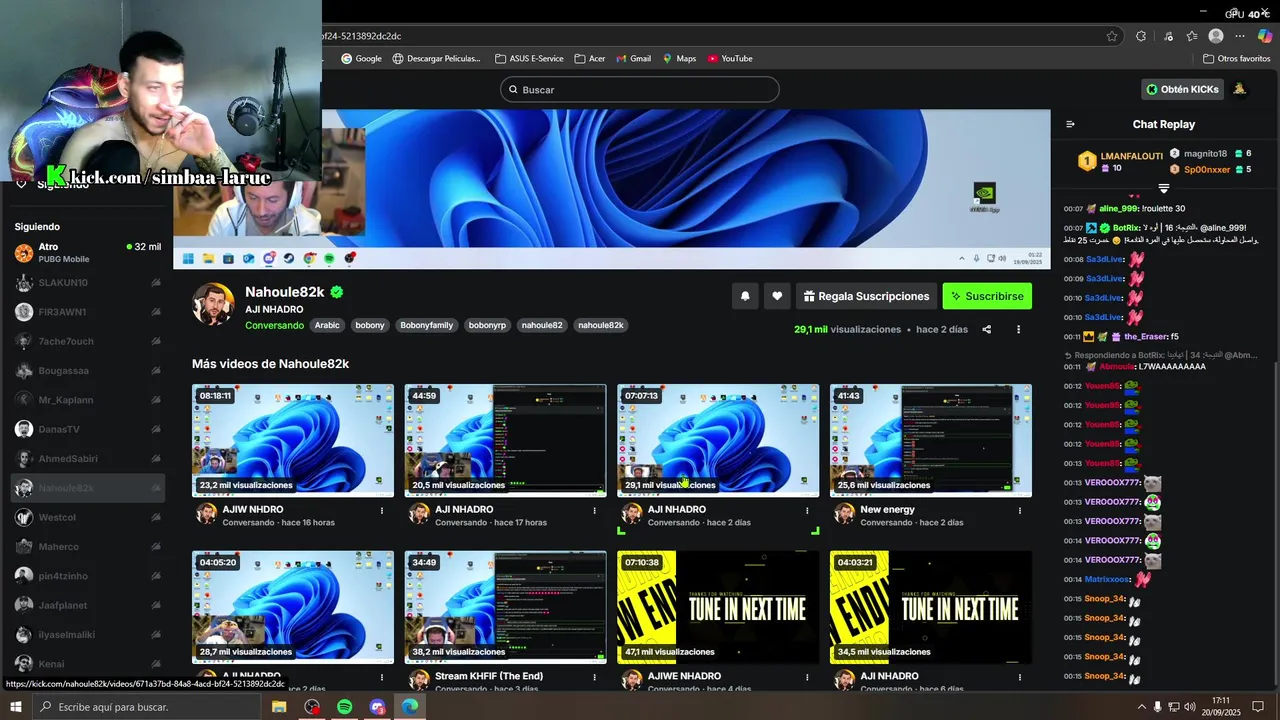The height and width of the screenshot is (720, 1280).
Task: Open ilyaselmaliki channel in sidebar
Action: pyautogui.click(x=87, y=635)
